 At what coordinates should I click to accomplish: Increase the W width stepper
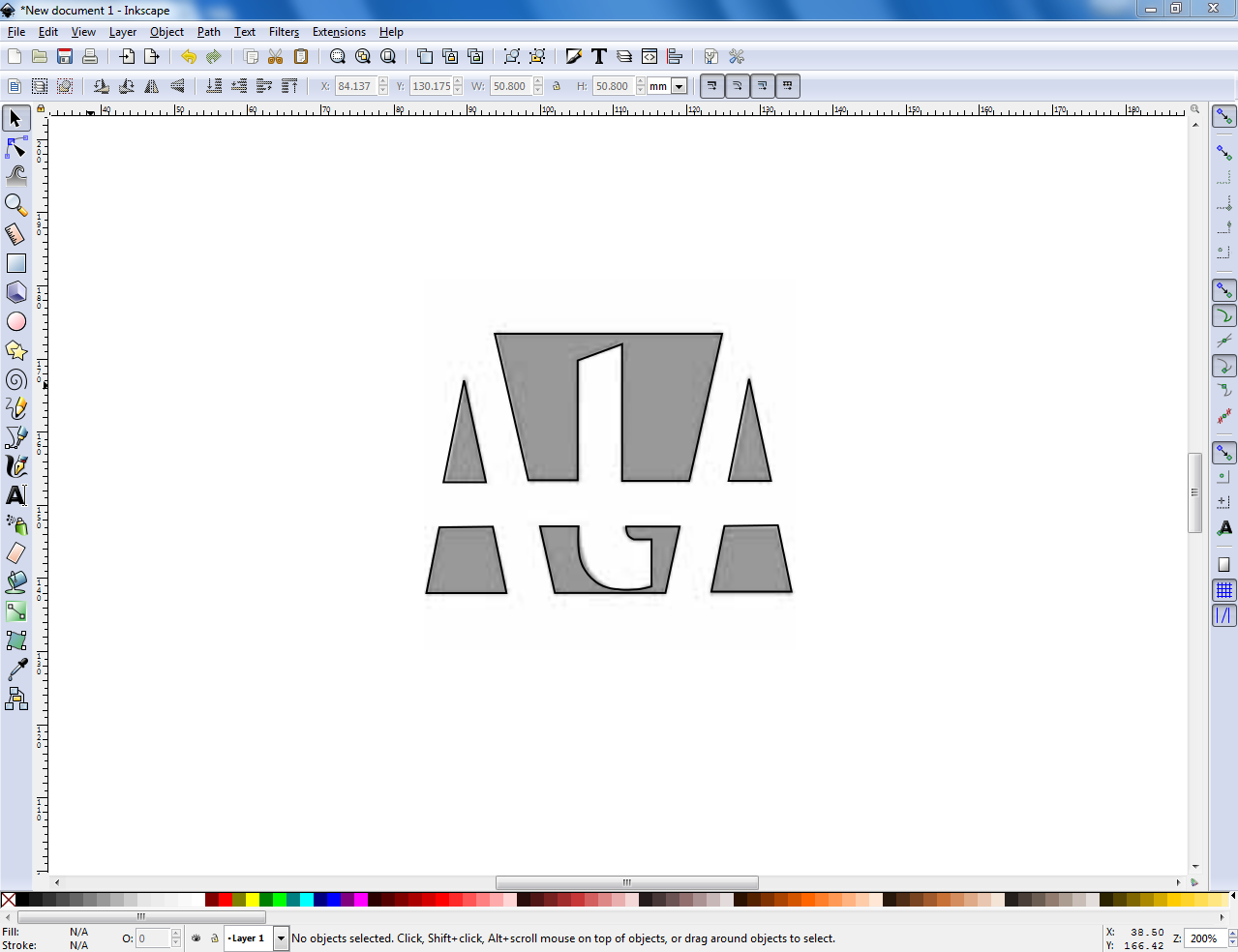tap(538, 82)
